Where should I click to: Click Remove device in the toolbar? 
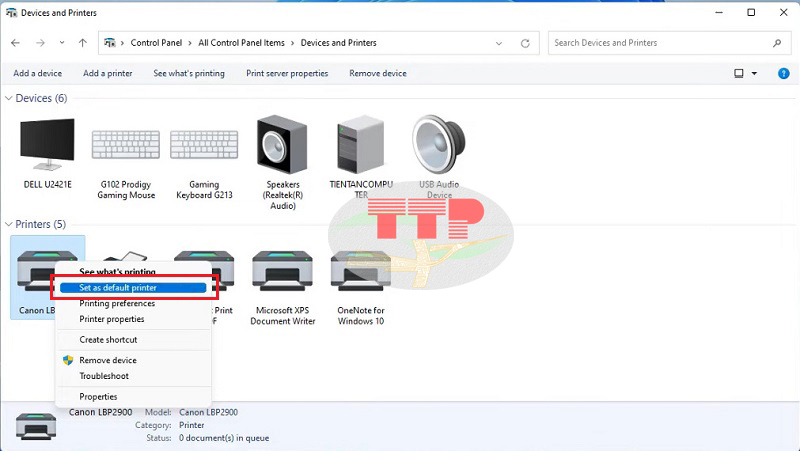tap(378, 73)
